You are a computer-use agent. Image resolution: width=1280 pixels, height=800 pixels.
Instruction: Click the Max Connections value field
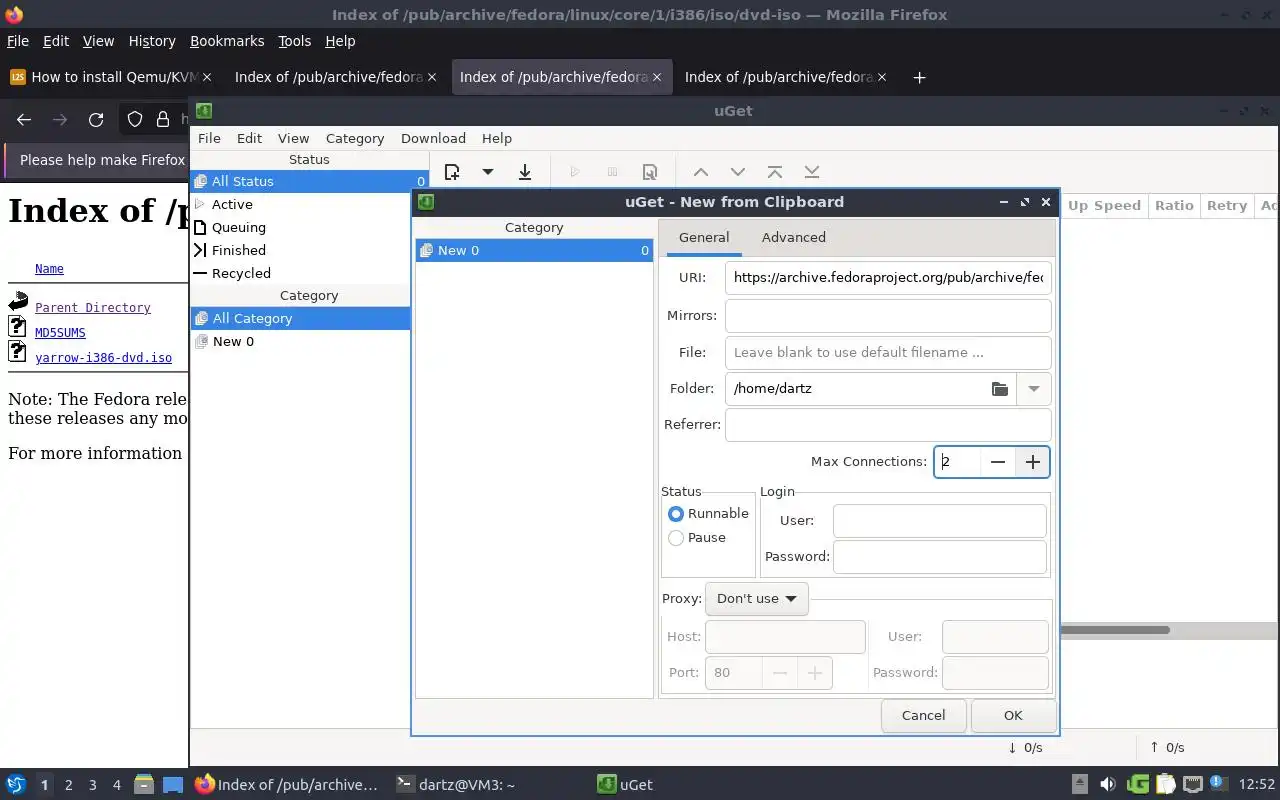point(958,462)
